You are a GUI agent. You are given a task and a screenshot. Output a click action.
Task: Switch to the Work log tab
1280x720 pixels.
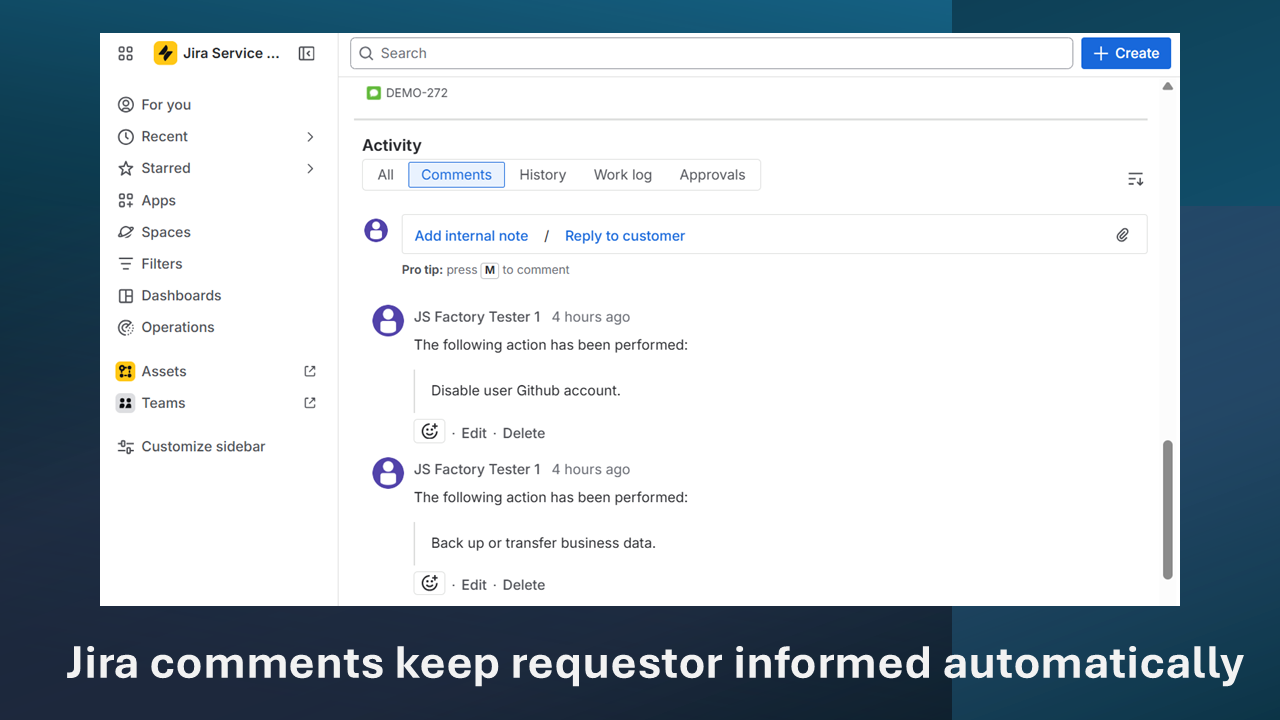tap(622, 174)
